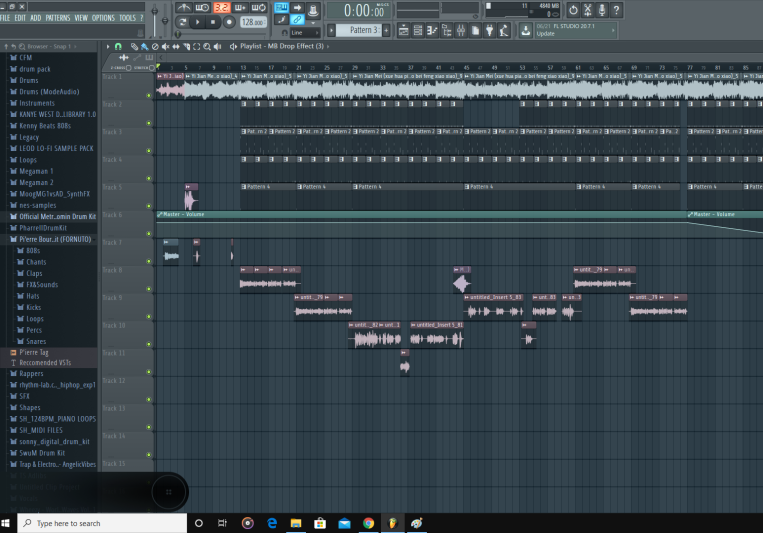Toggle playlist magnet snap icon
The height and width of the screenshot is (533, 763).
pos(118,46)
